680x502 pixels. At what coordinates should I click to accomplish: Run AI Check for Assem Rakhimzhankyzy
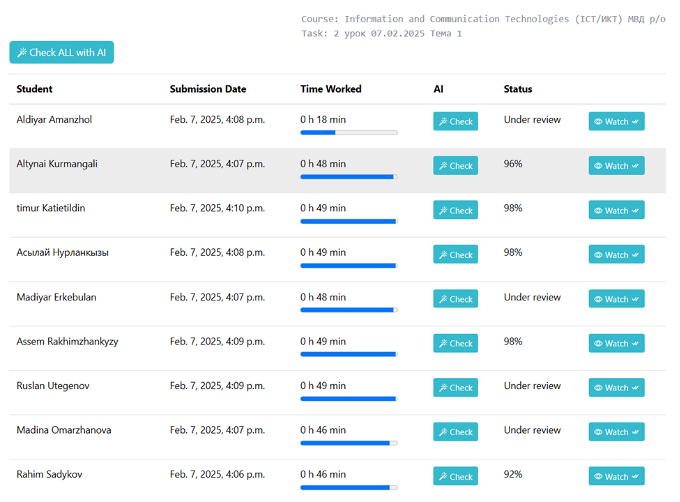455,343
